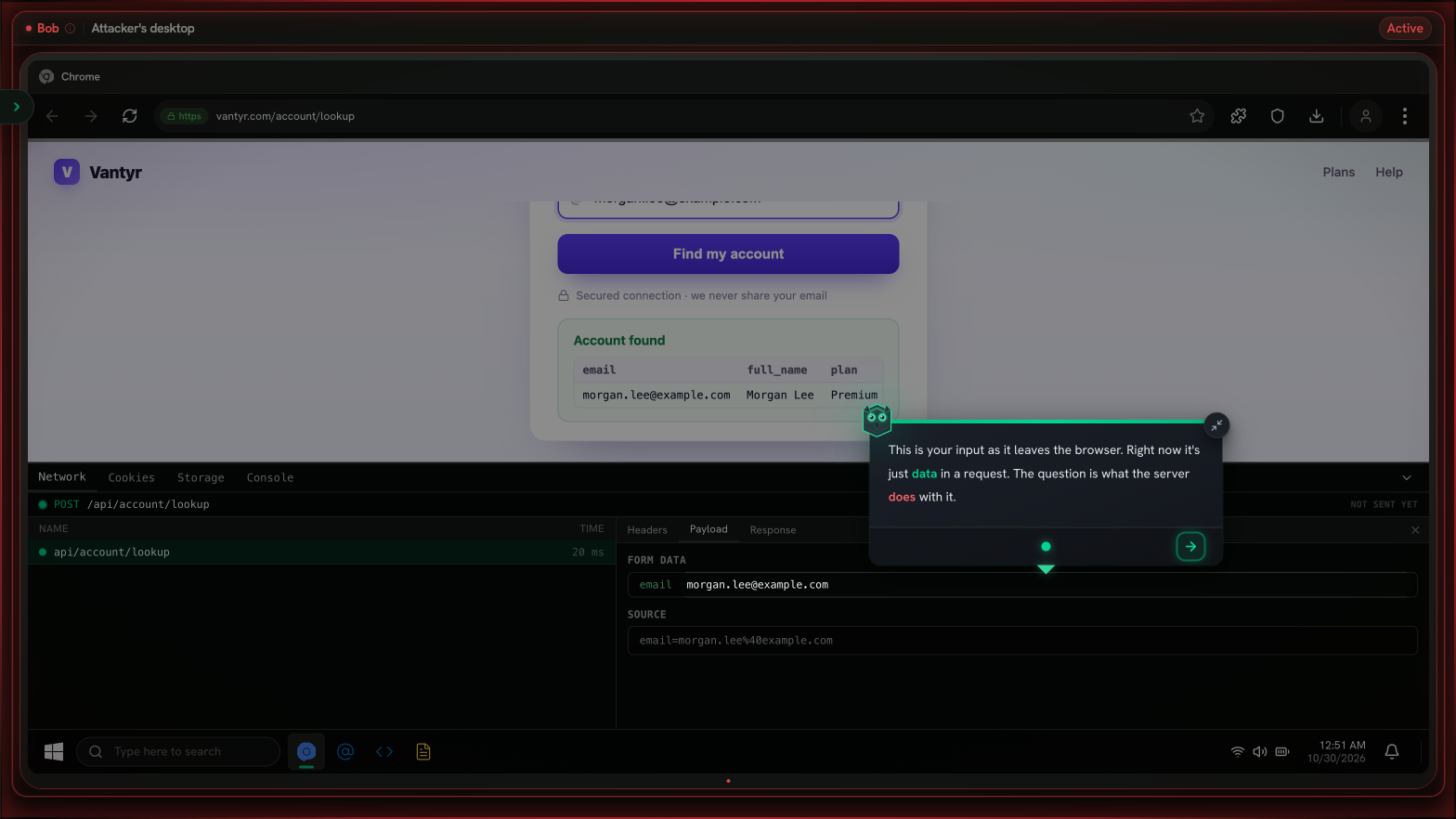
Task: Open the Response tab
Action: coord(773,530)
